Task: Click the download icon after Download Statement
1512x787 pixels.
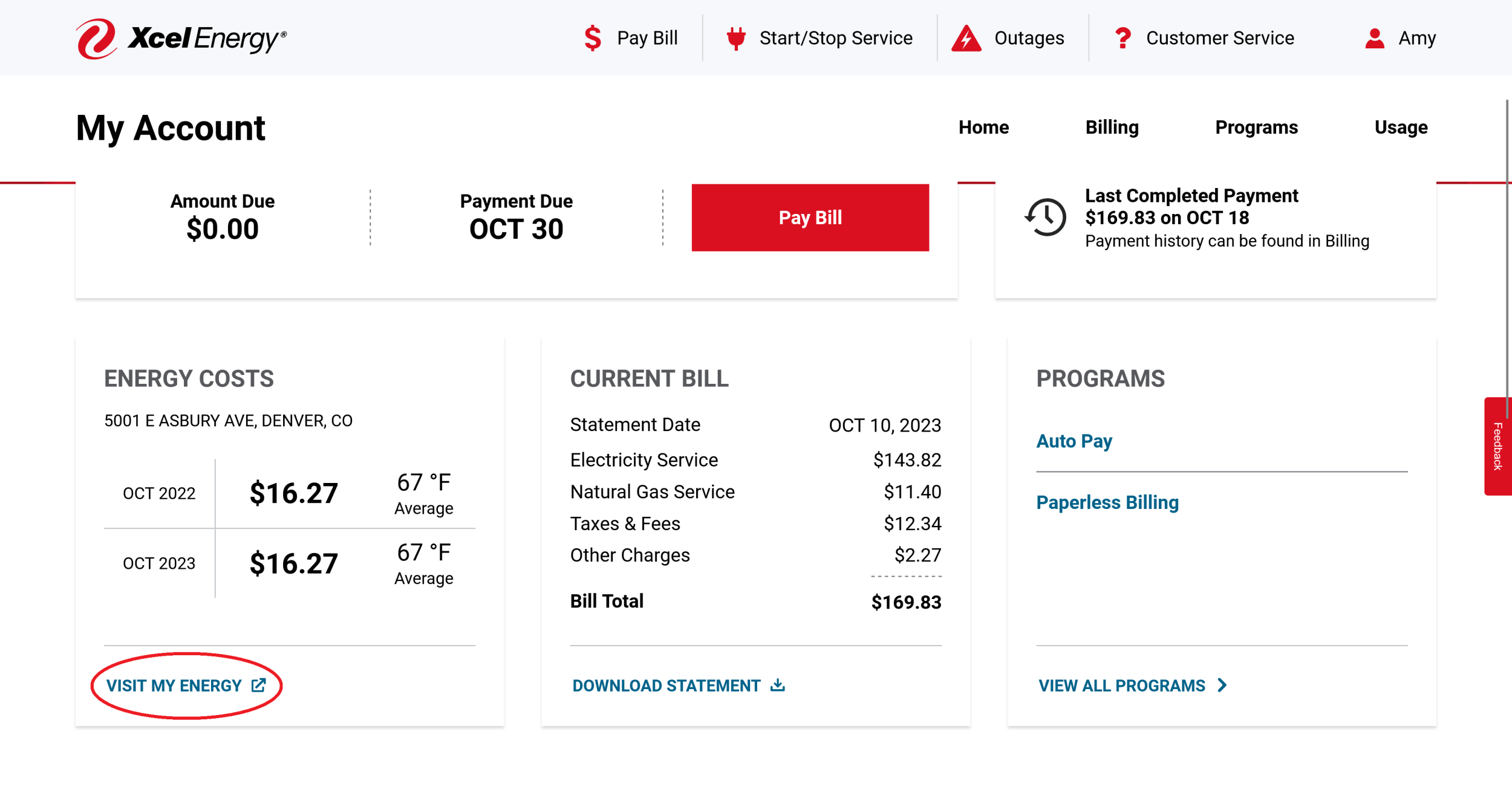Action: coord(778,685)
